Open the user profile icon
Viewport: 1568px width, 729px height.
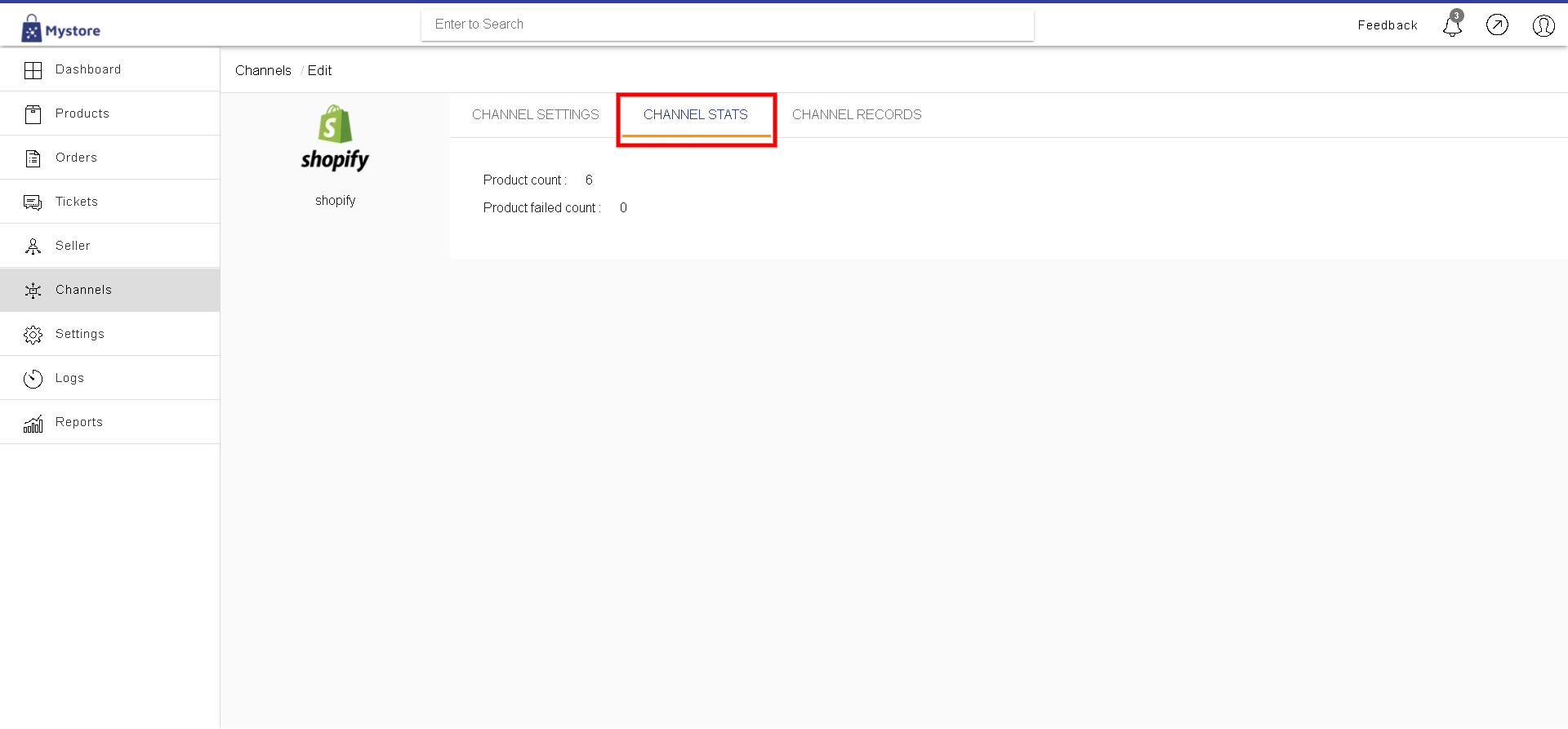[x=1543, y=25]
